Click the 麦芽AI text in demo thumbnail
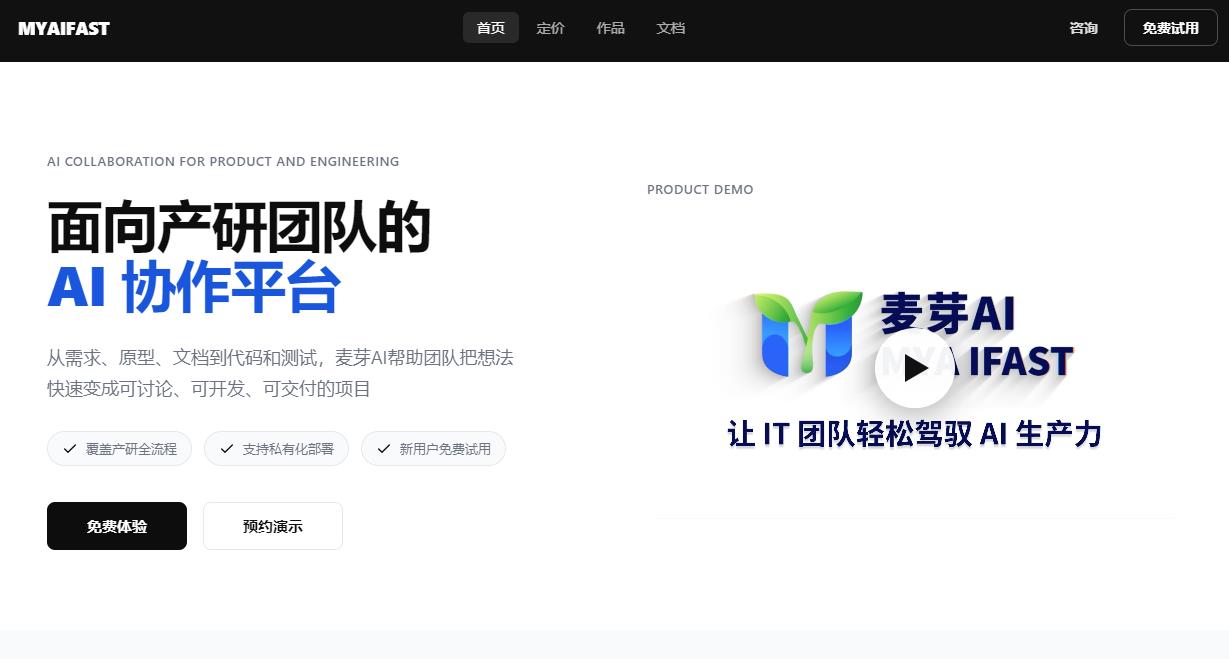Viewport: 1229px width, 659px height. click(948, 313)
